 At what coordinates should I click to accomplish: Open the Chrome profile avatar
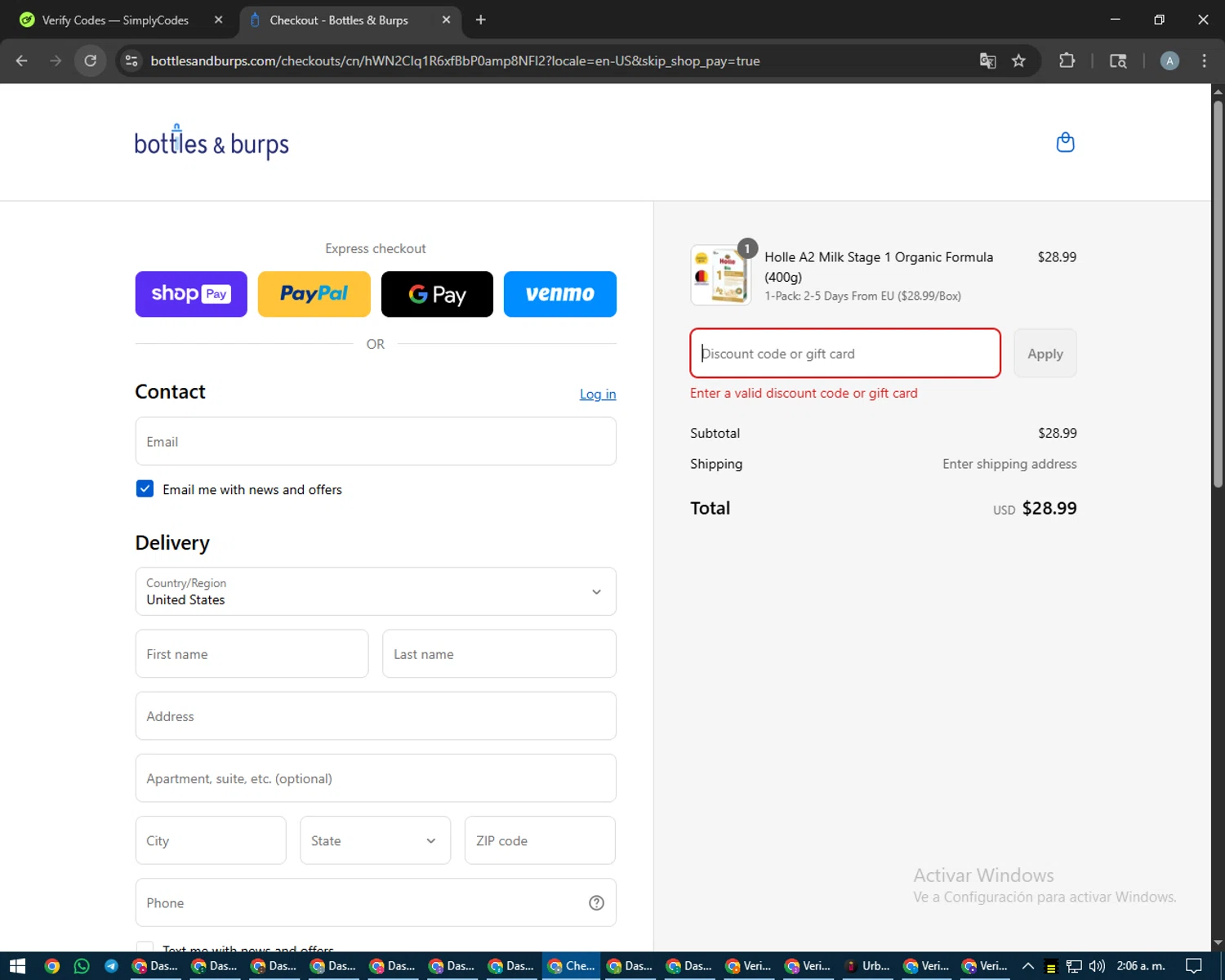point(1169,60)
